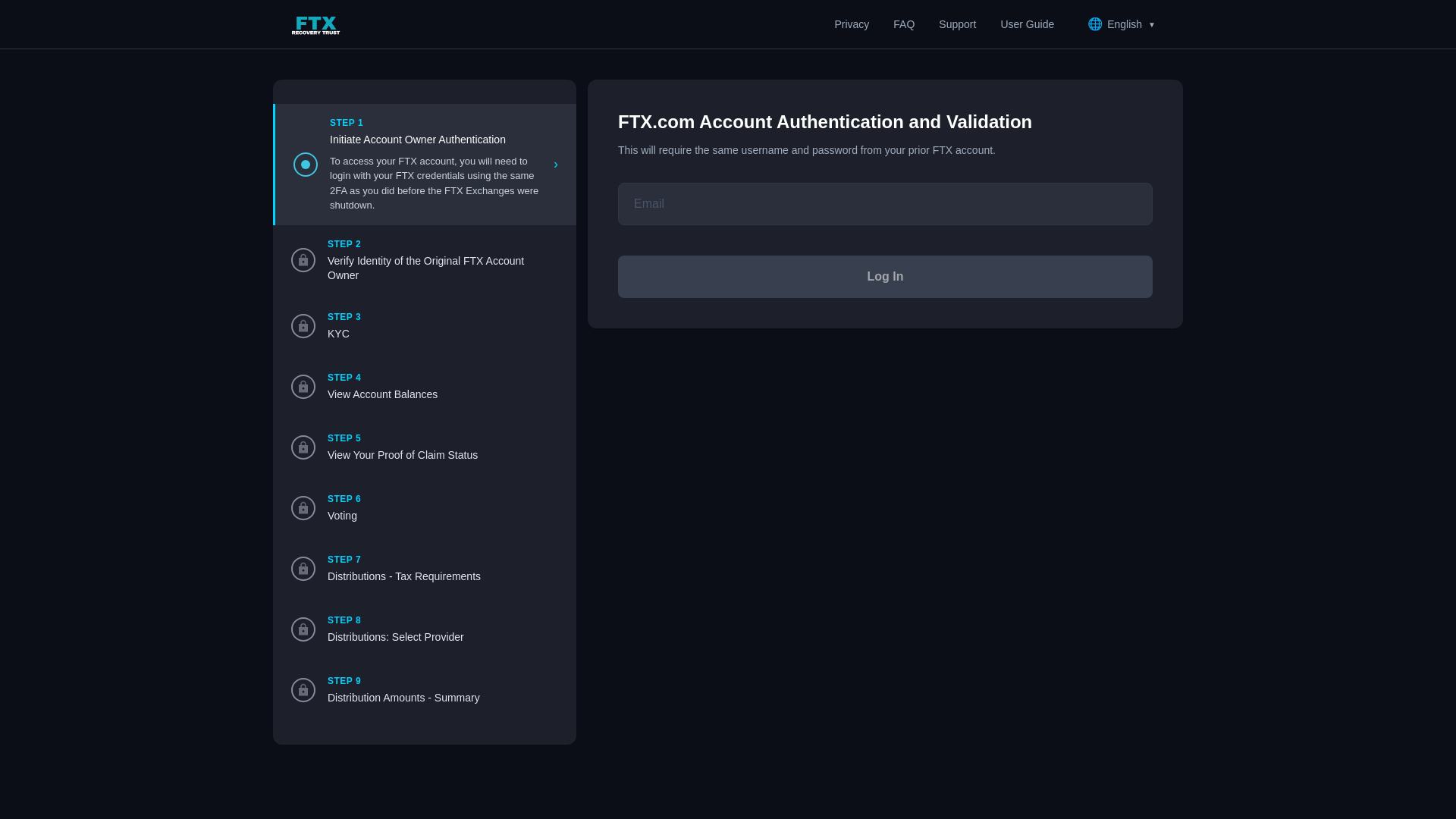Open the FAQ link
This screenshot has width=1456, height=819.
(x=904, y=24)
